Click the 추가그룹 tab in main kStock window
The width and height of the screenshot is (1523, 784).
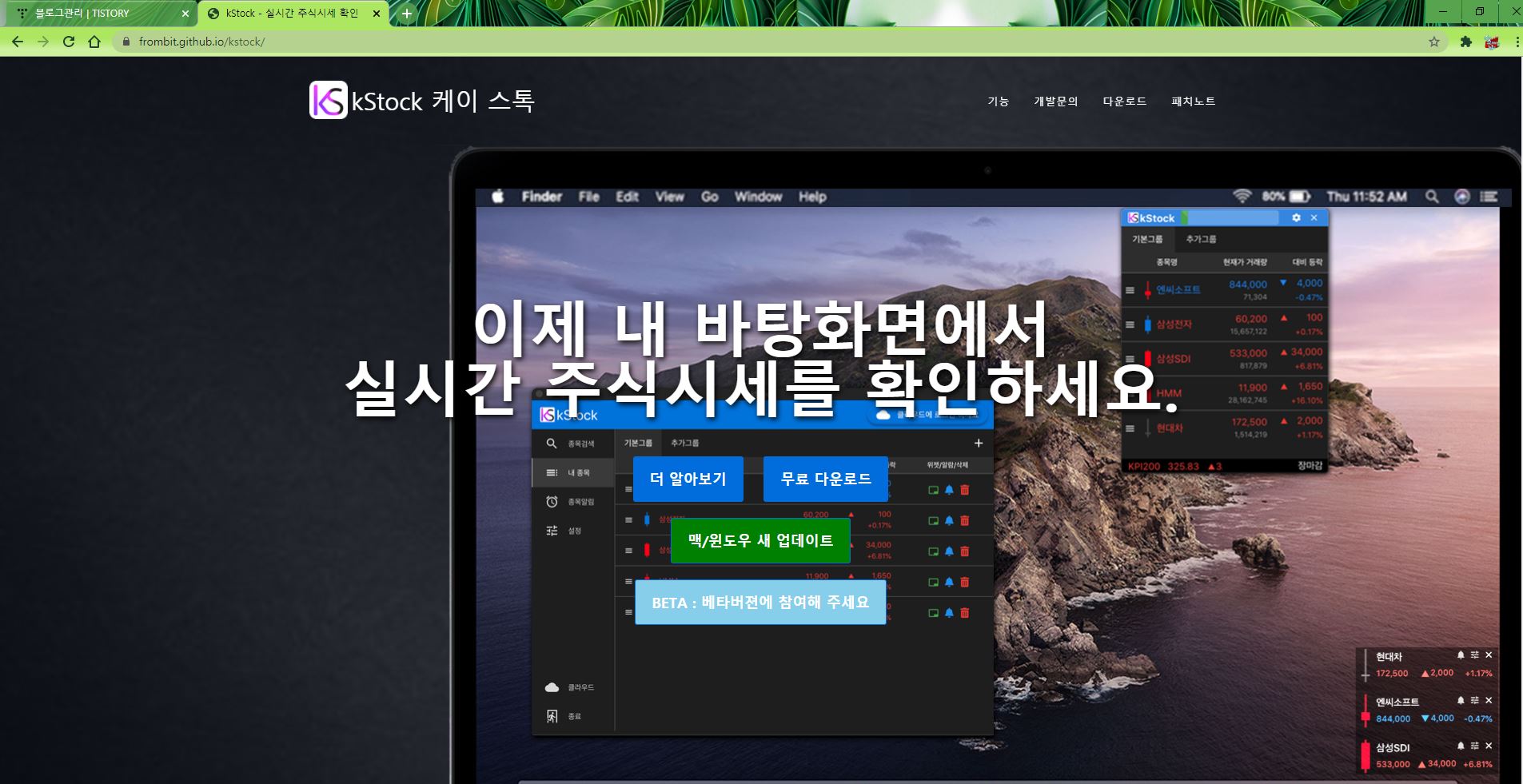pyautogui.click(x=684, y=443)
